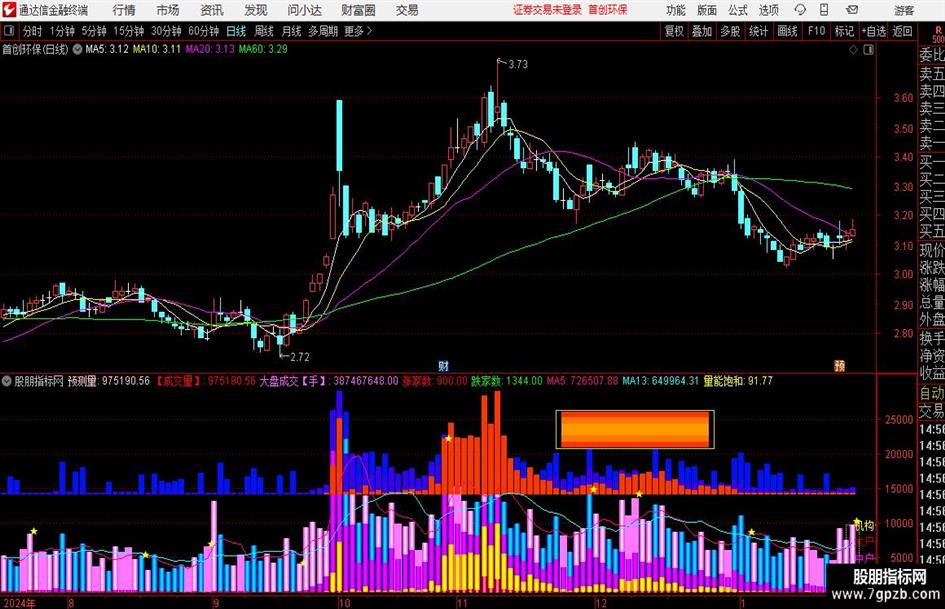Screen dimensions: 945x609
Task: Open the 发现 menu
Action: [256, 10]
